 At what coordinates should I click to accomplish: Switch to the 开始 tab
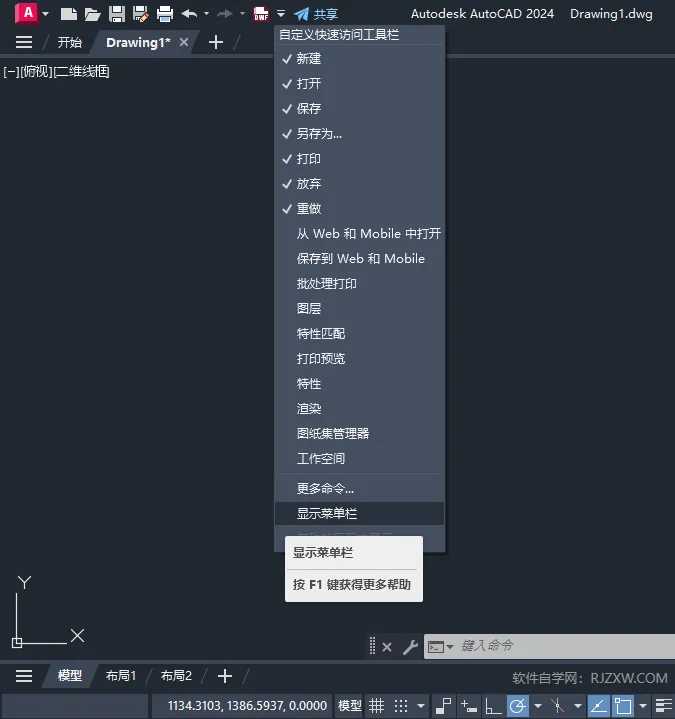70,43
